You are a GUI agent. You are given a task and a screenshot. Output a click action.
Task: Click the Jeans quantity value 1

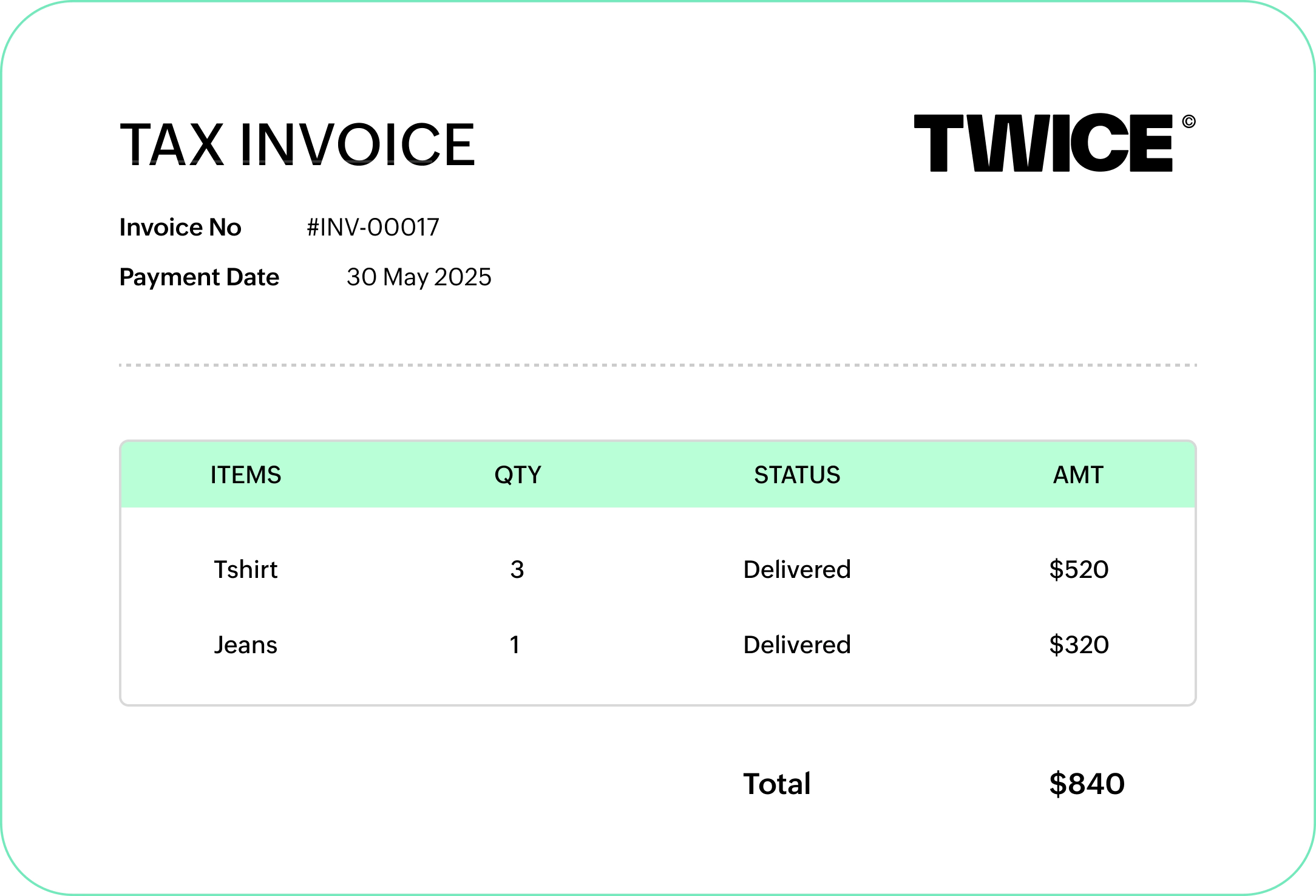click(515, 645)
